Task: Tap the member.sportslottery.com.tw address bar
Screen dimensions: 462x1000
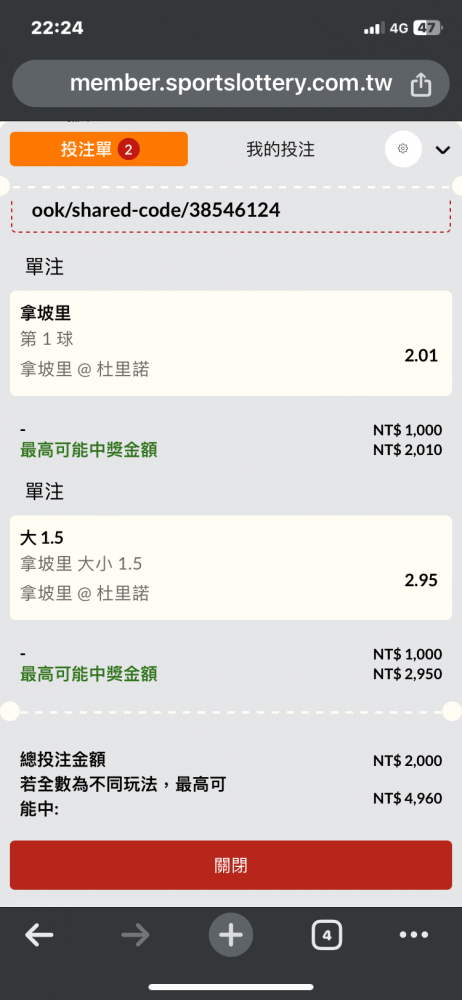Action: tap(231, 84)
